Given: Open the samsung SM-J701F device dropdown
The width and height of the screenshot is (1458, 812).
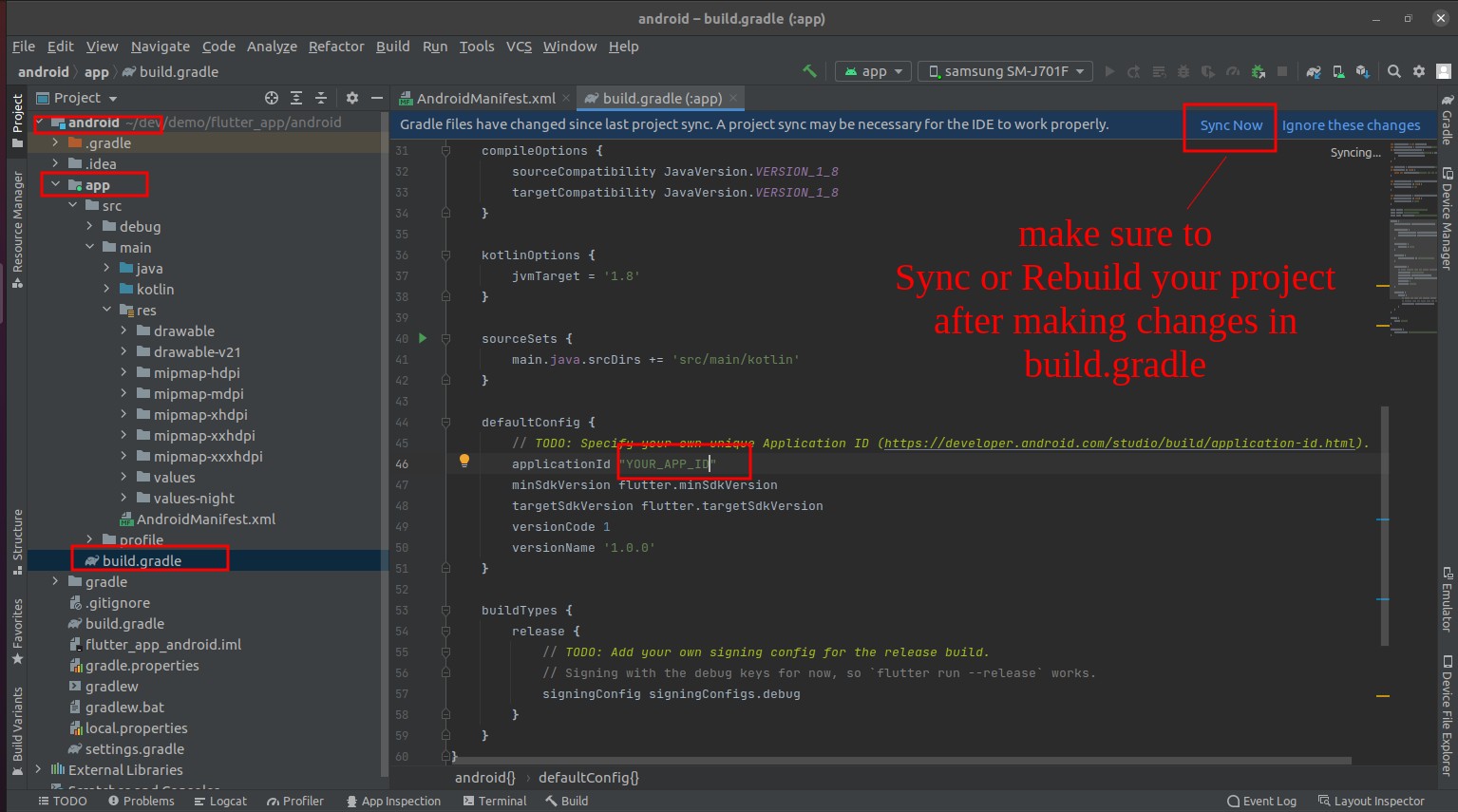Looking at the screenshot, I should point(1005,71).
